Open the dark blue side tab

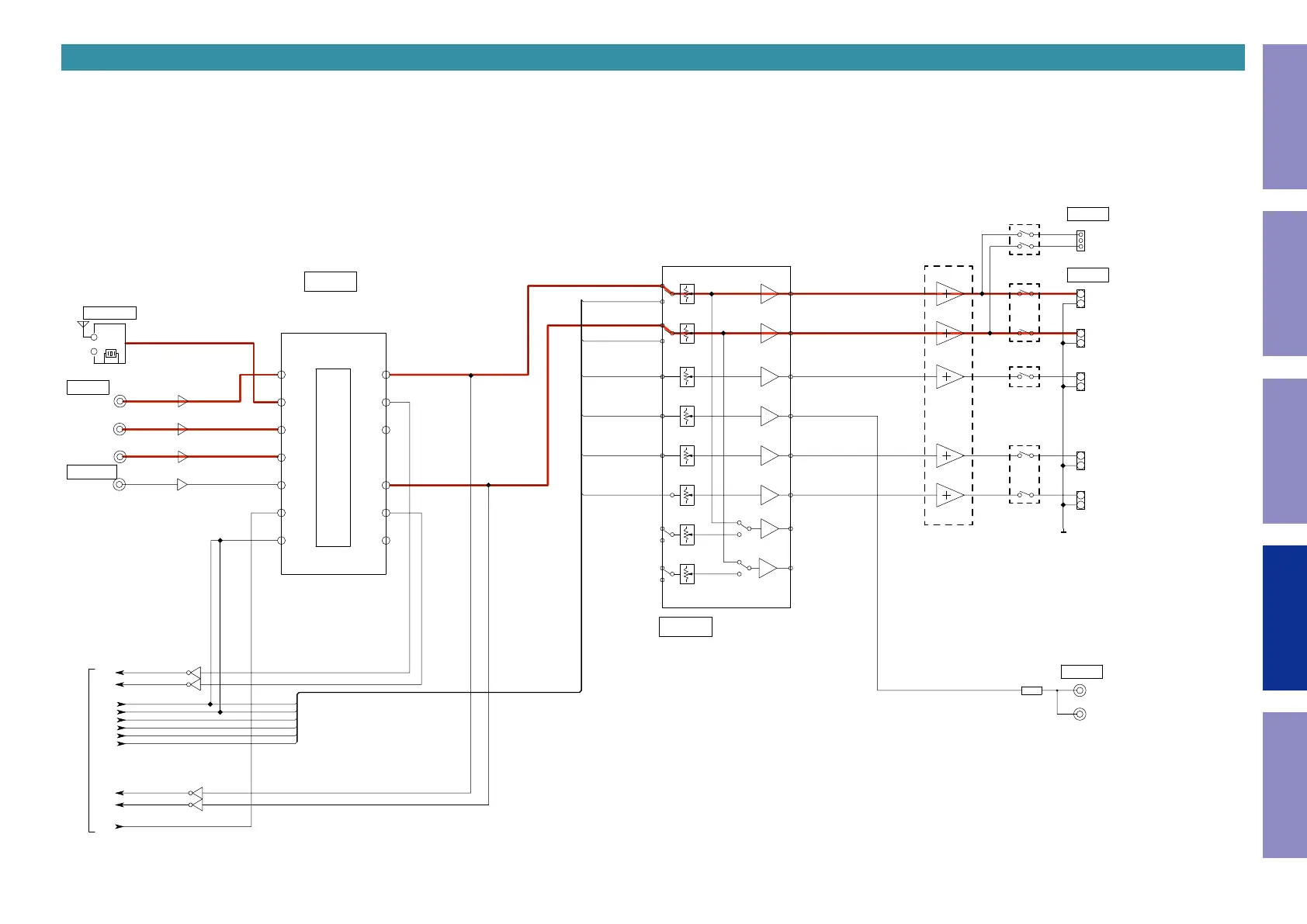tap(1284, 618)
